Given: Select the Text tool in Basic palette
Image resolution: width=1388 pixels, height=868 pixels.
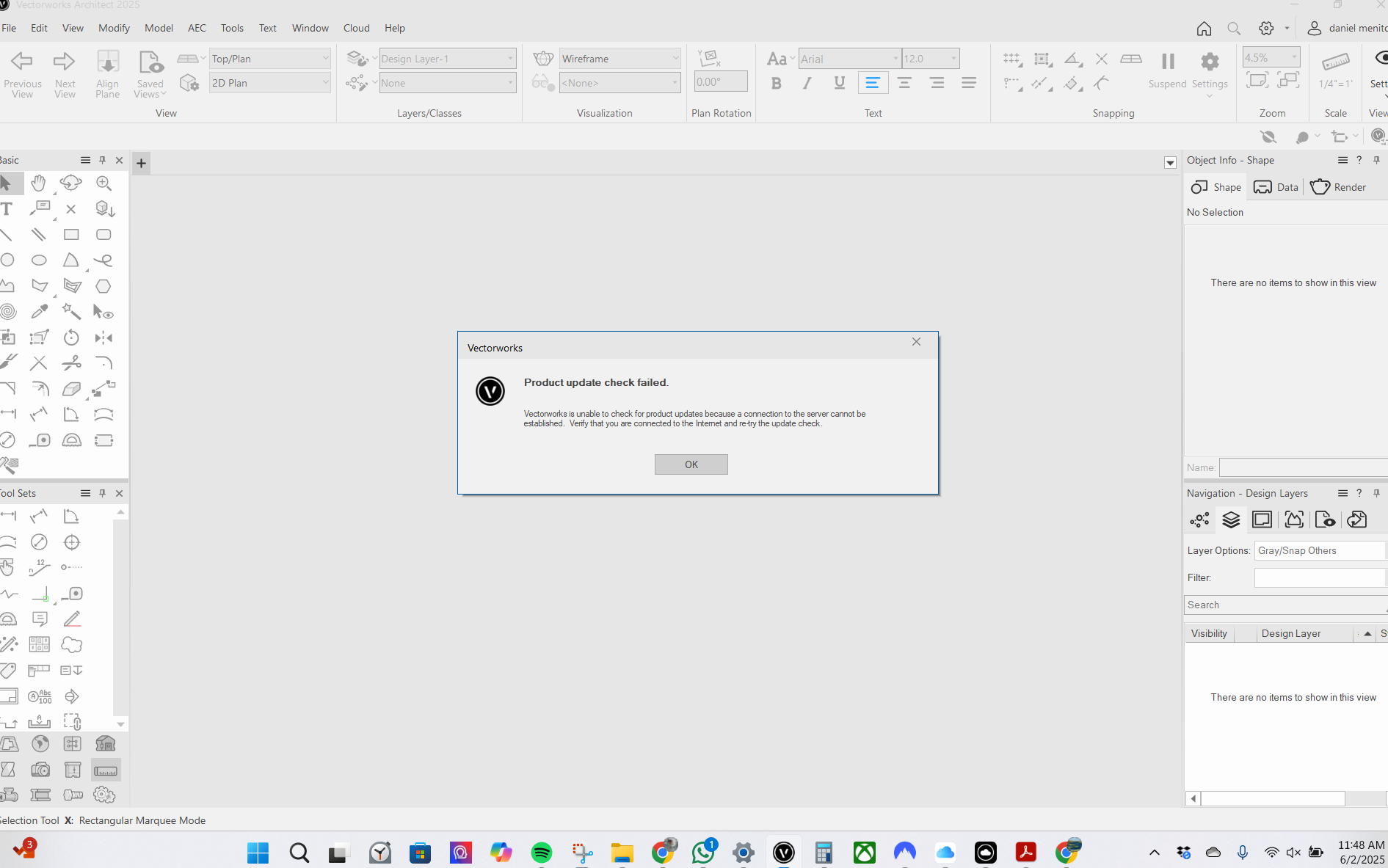Looking at the screenshot, I should click(7, 209).
